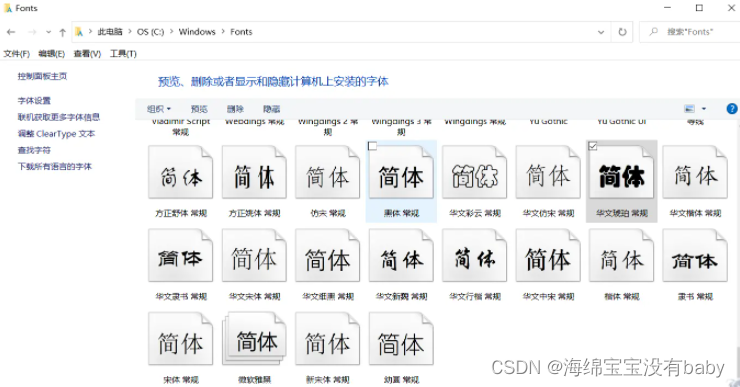Click the 查找字符 link
This screenshot has width=740, height=387.
(x=34, y=150)
